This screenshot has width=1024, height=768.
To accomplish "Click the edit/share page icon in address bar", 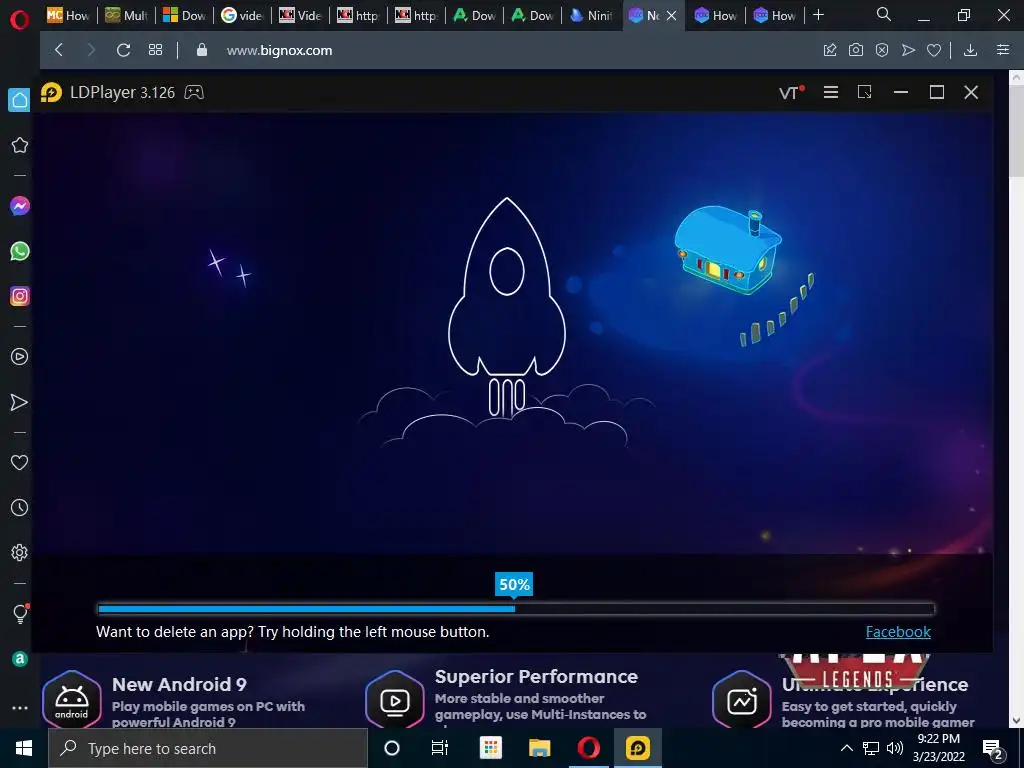I will [830, 50].
